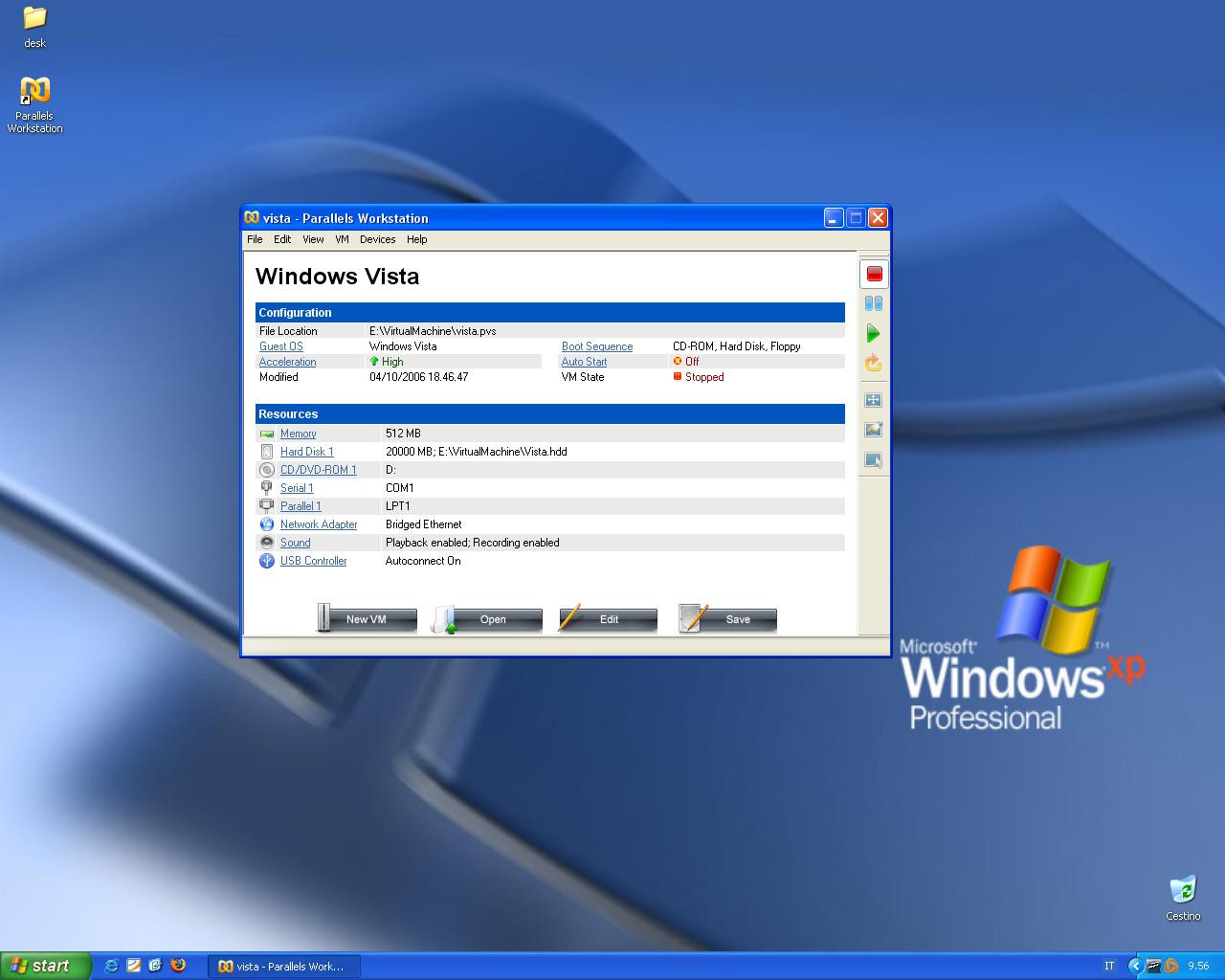Viewport: 1225px width, 980px height.
Task: Open the File menu
Action: pos(255,239)
